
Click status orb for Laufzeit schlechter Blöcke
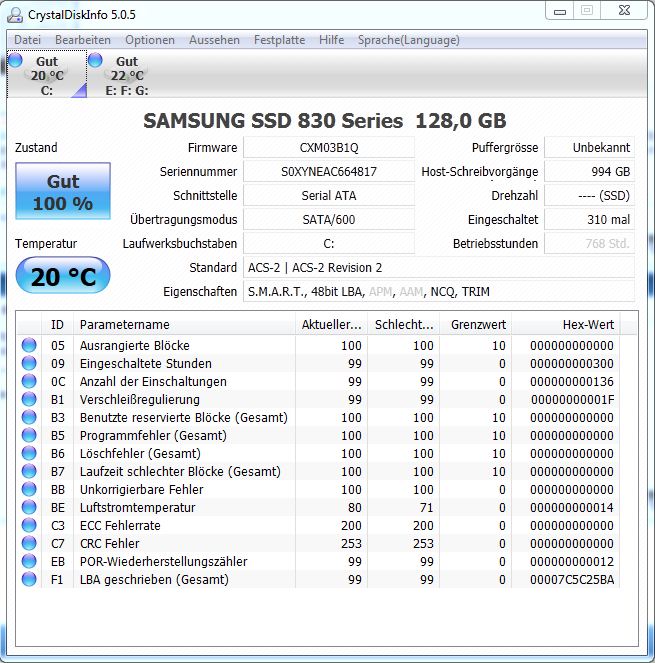(29, 471)
